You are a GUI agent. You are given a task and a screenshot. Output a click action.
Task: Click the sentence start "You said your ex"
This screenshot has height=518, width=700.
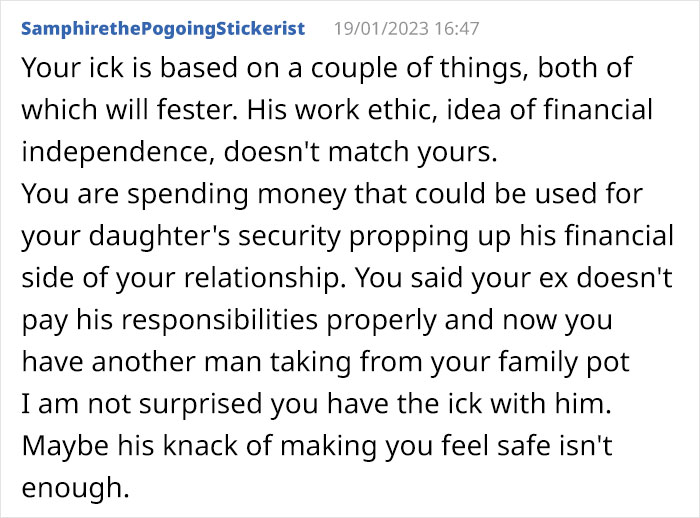pos(461,278)
